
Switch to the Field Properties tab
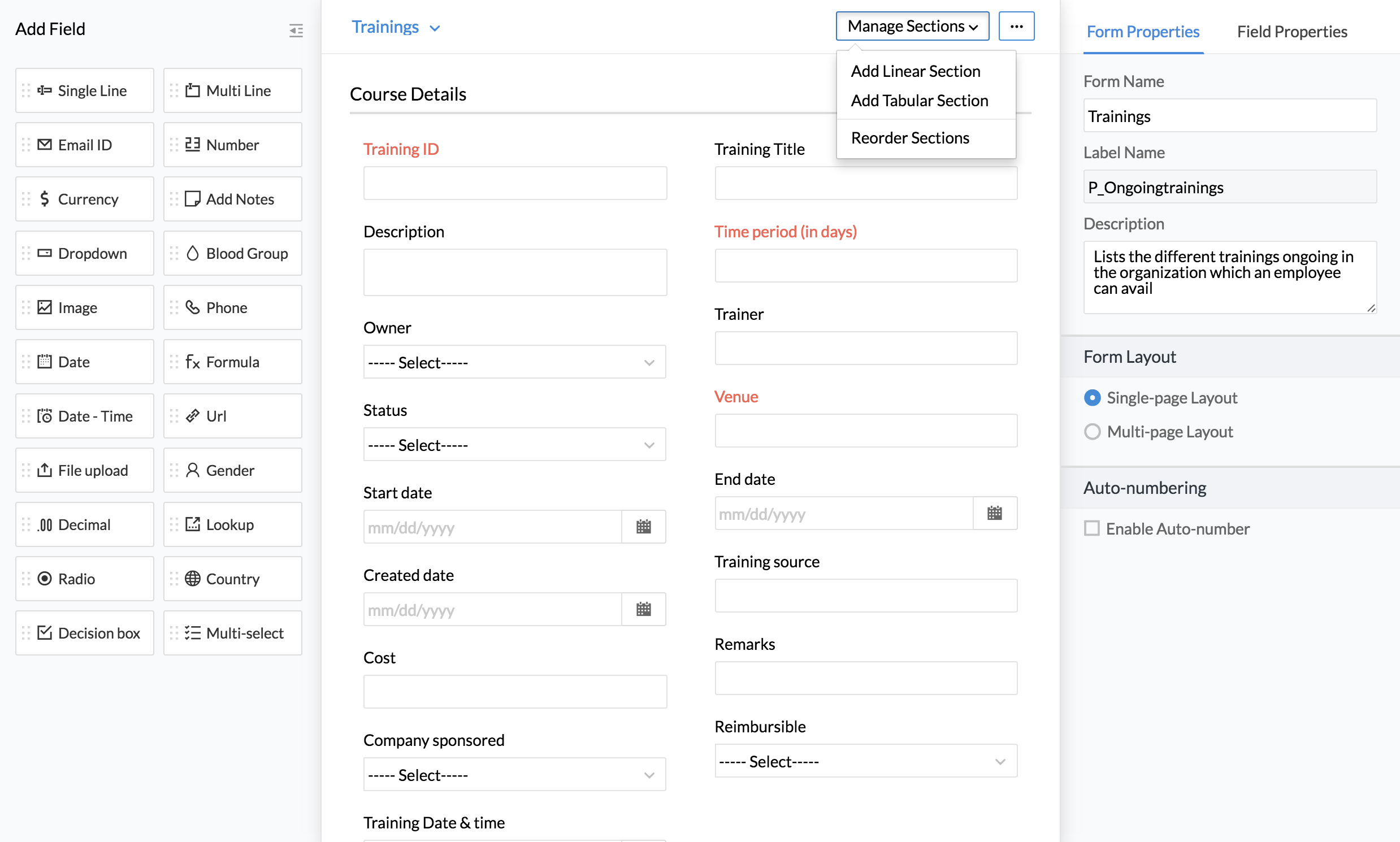1291,32
